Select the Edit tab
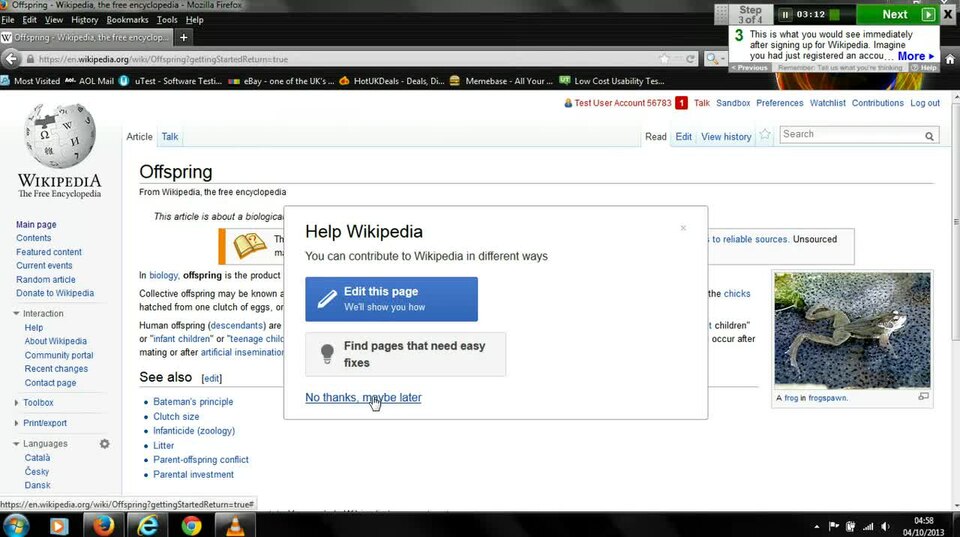The width and height of the screenshot is (960, 537). coord(683,137)
